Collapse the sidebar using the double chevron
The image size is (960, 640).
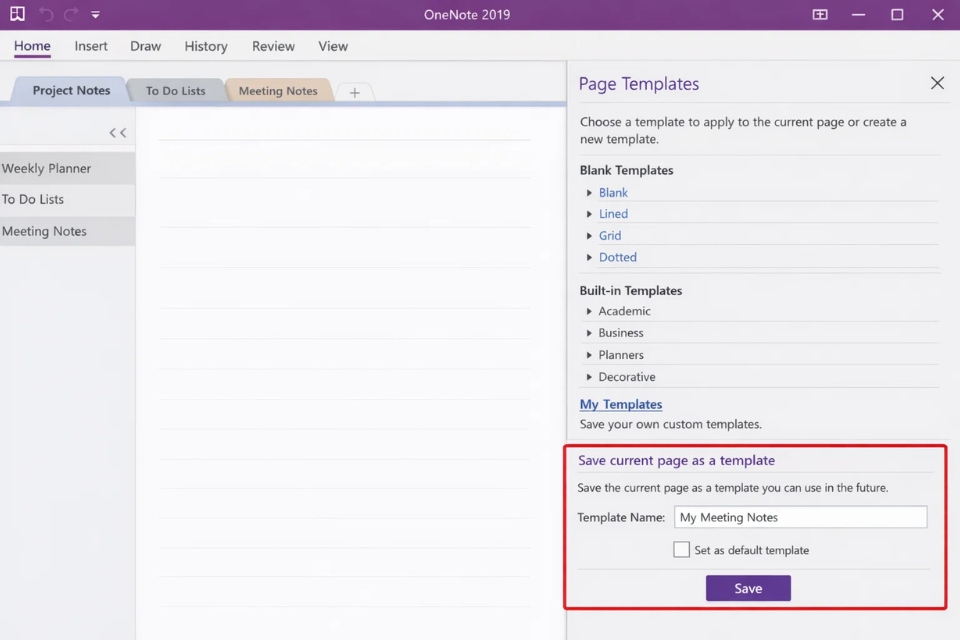pos(117,131)
